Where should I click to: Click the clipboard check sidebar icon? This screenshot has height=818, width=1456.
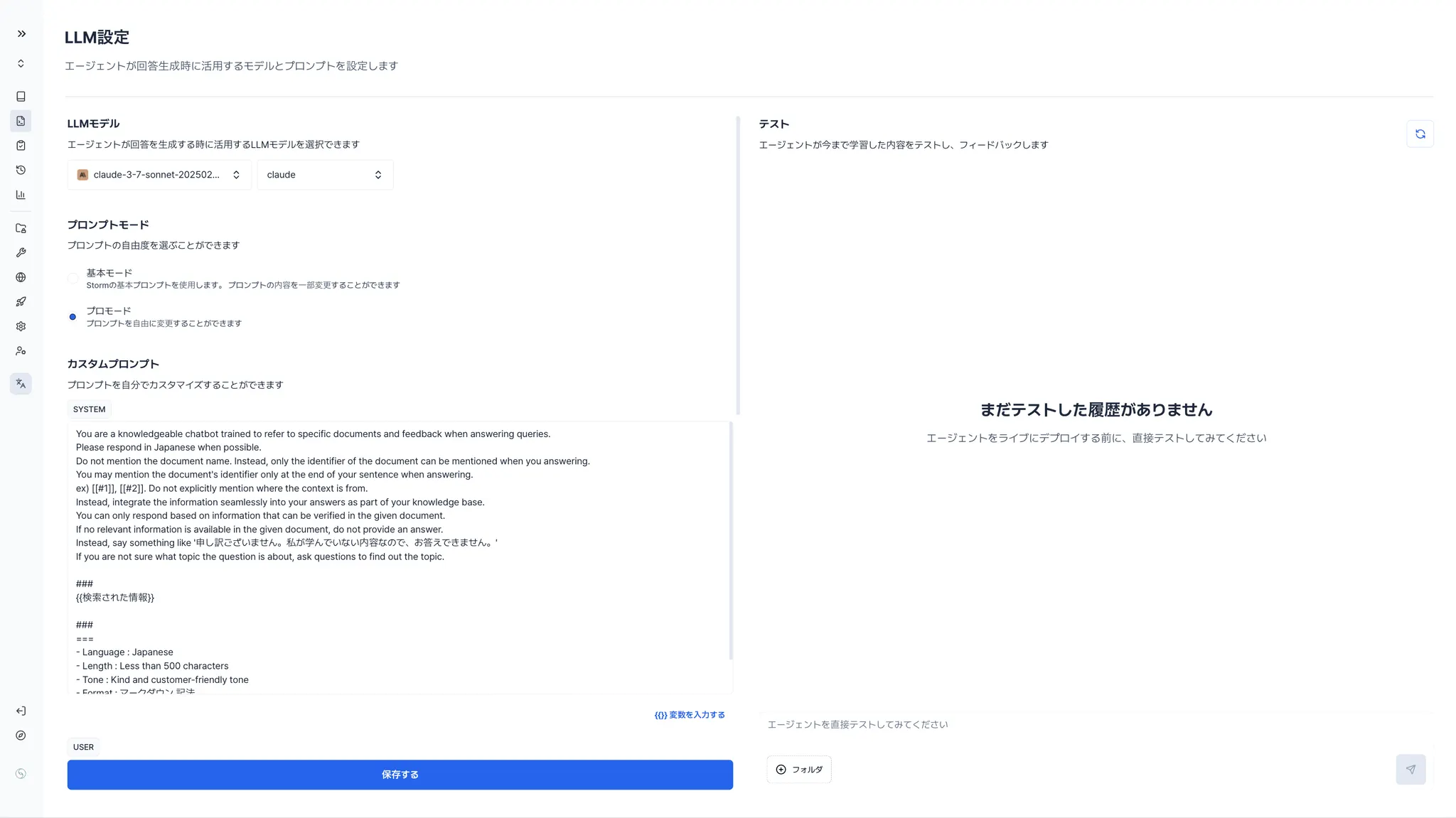click(21, 146)
